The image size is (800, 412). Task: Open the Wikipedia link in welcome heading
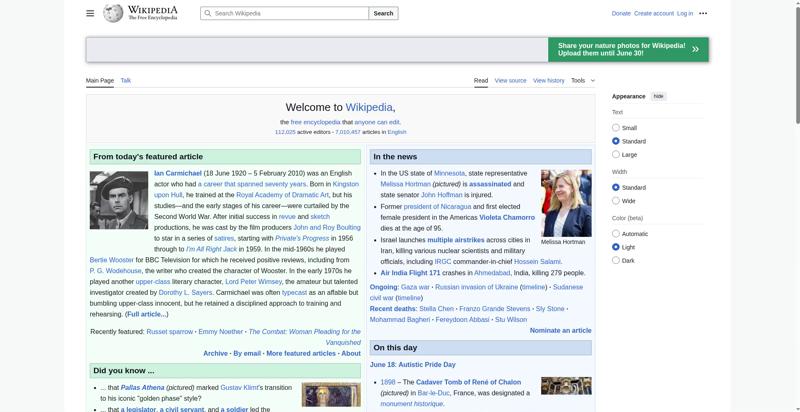point(369,108)
